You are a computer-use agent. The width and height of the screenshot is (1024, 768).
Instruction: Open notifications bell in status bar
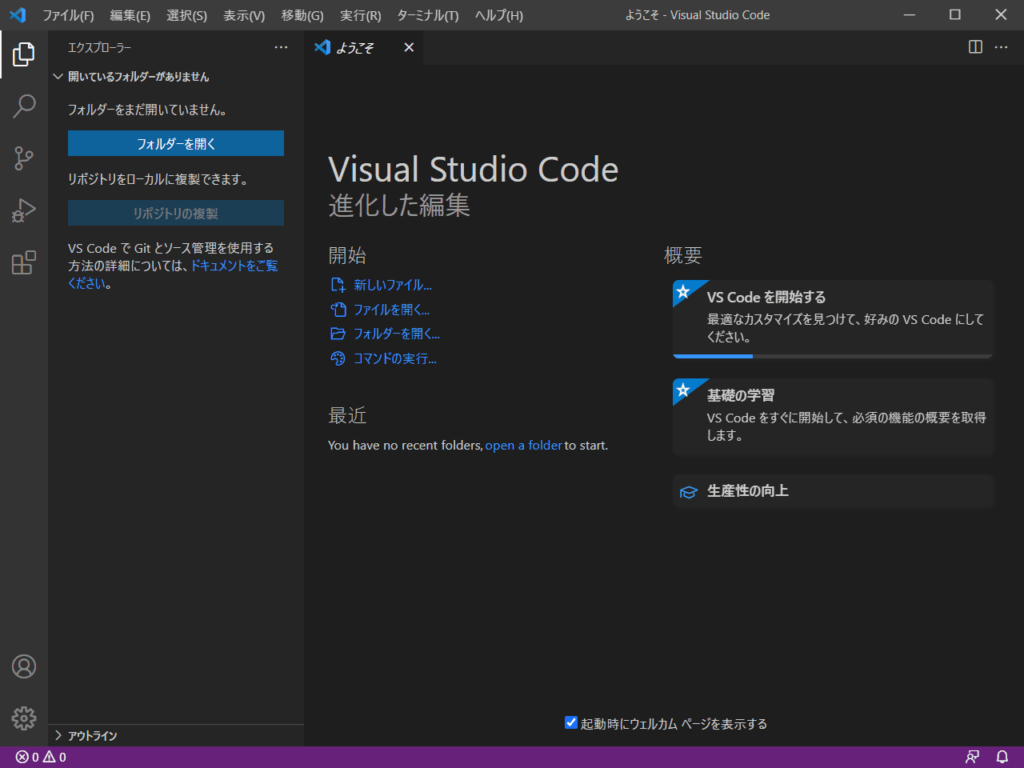(x=1002, y=757)
